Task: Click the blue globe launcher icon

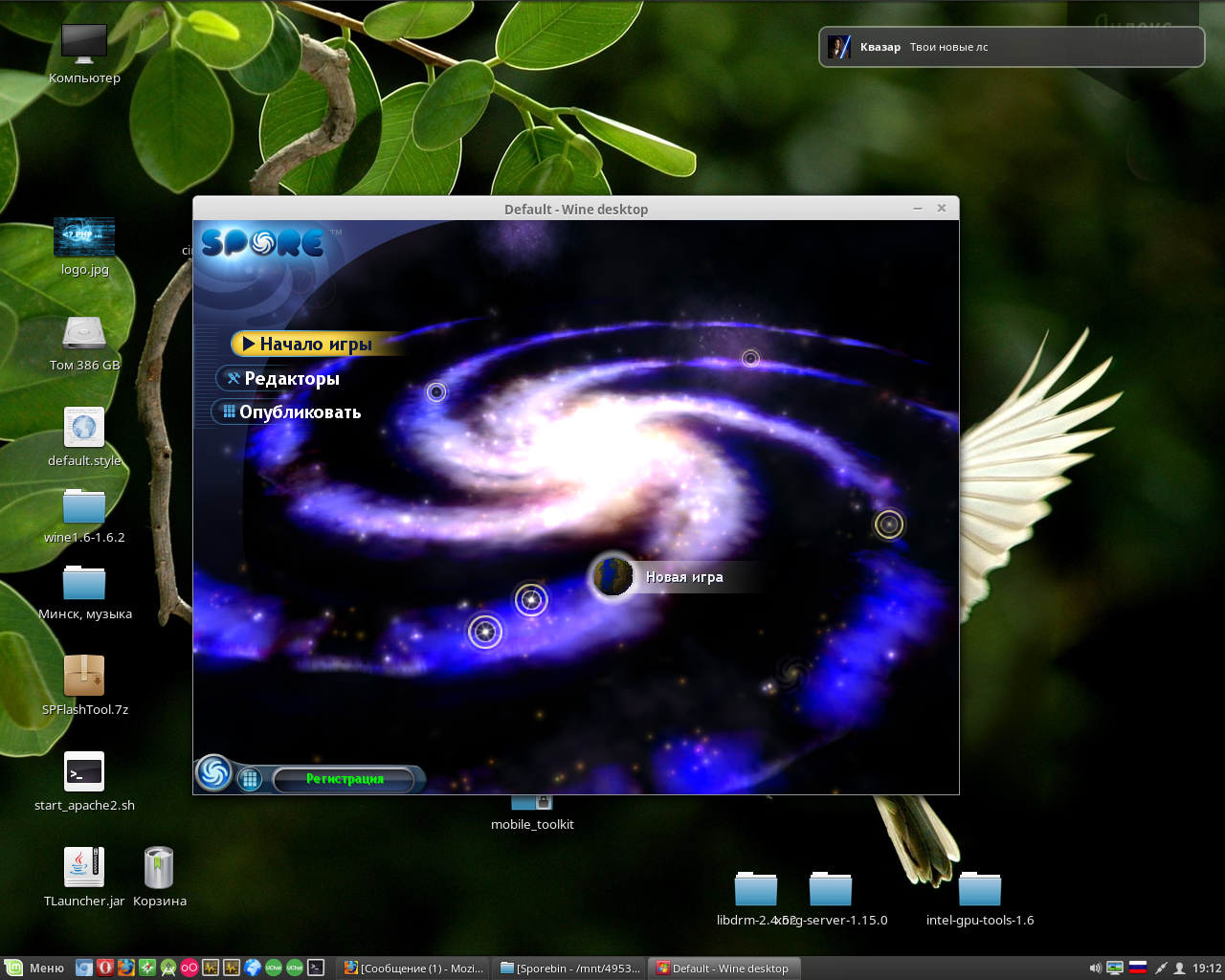Action: (253, 968)
